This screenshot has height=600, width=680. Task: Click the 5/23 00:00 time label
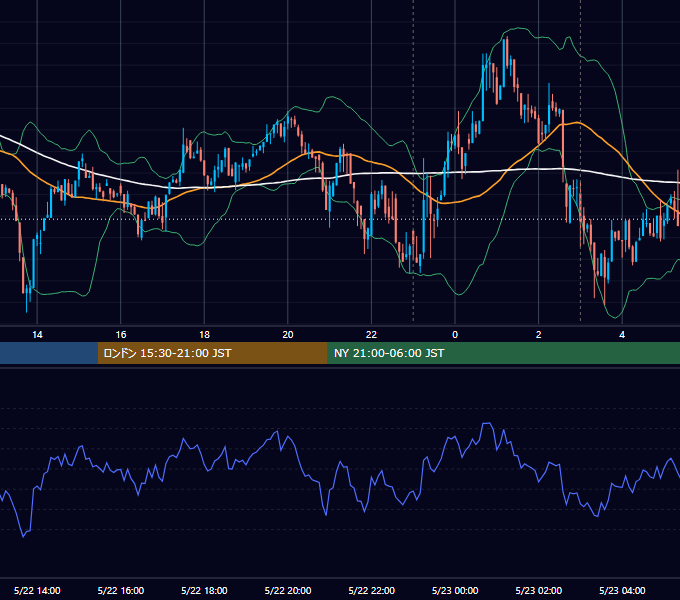[x=455, y=590]
